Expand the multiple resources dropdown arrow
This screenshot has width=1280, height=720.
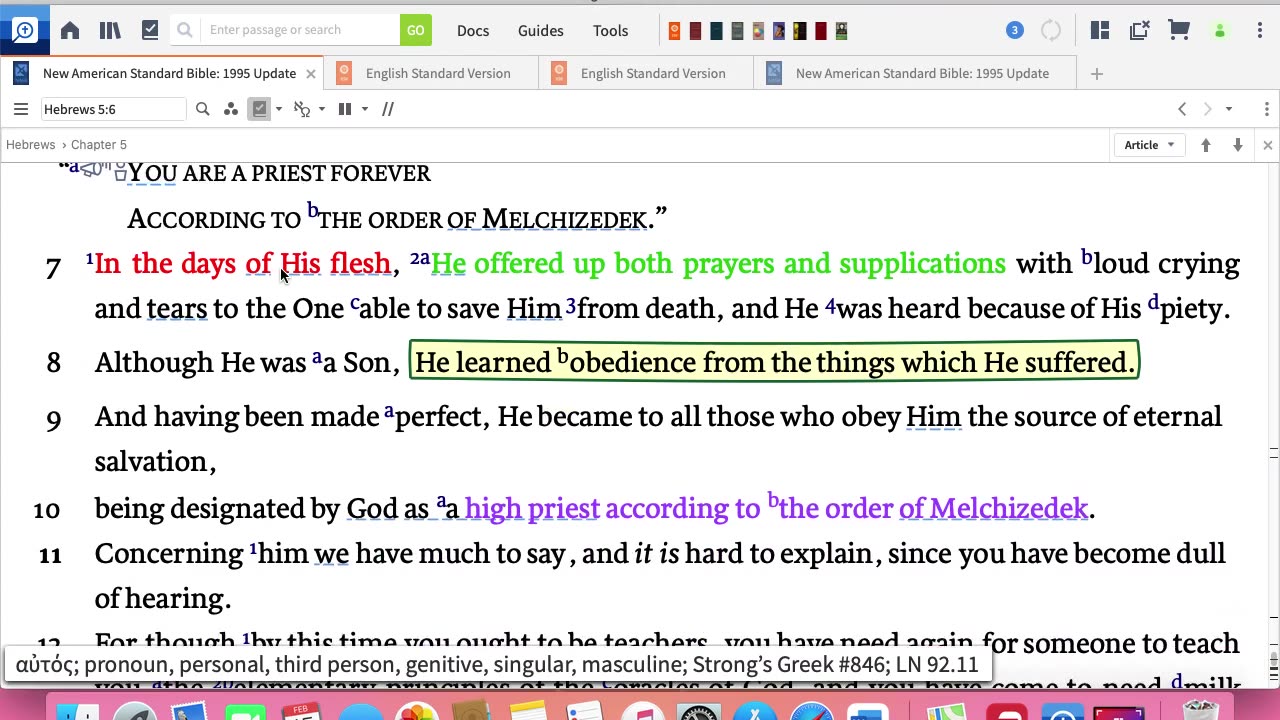tap(365, 109)
